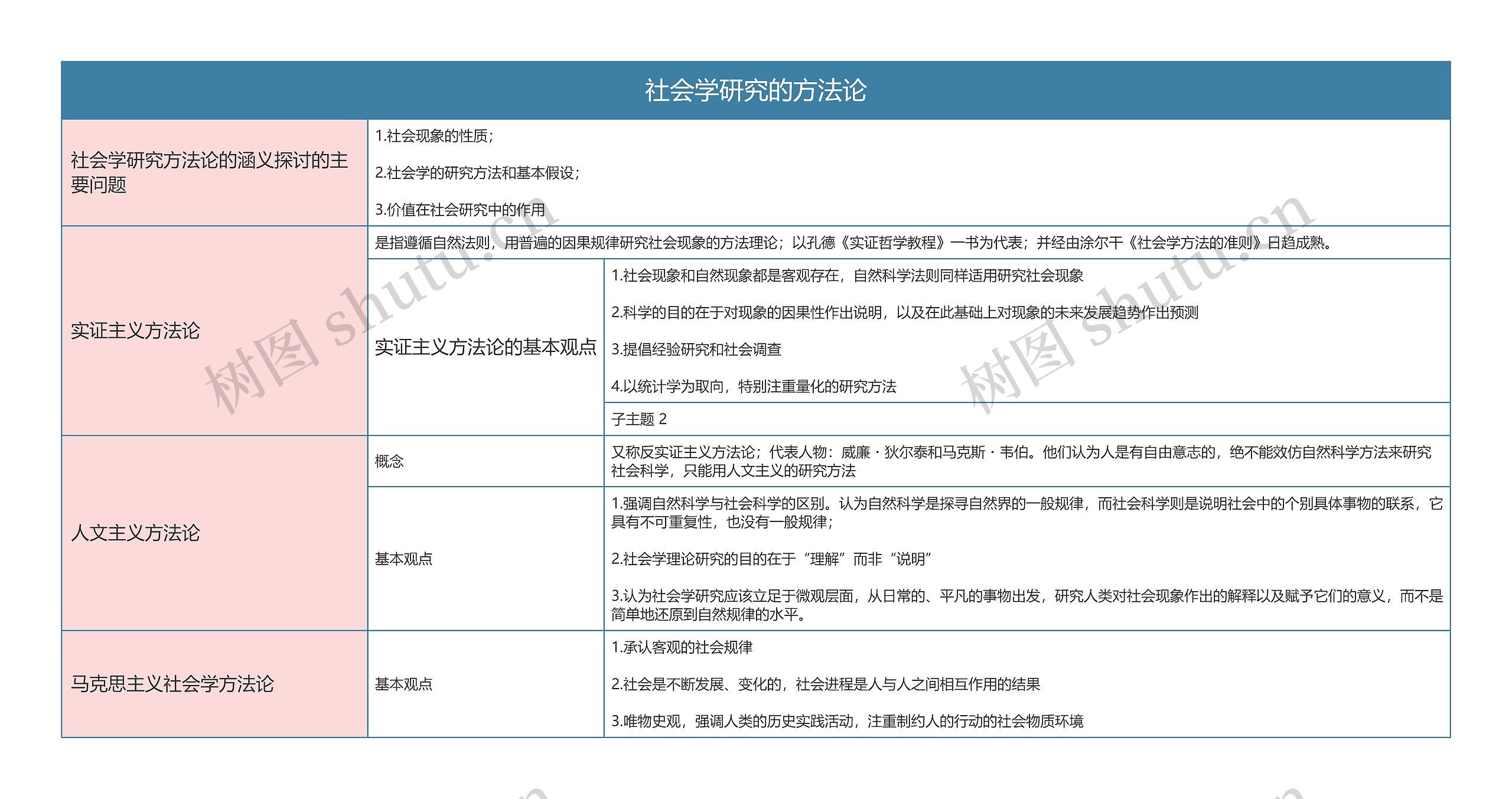Select line 1.社会现象的性质
1512x799 pixels.
tap(434, 136)
